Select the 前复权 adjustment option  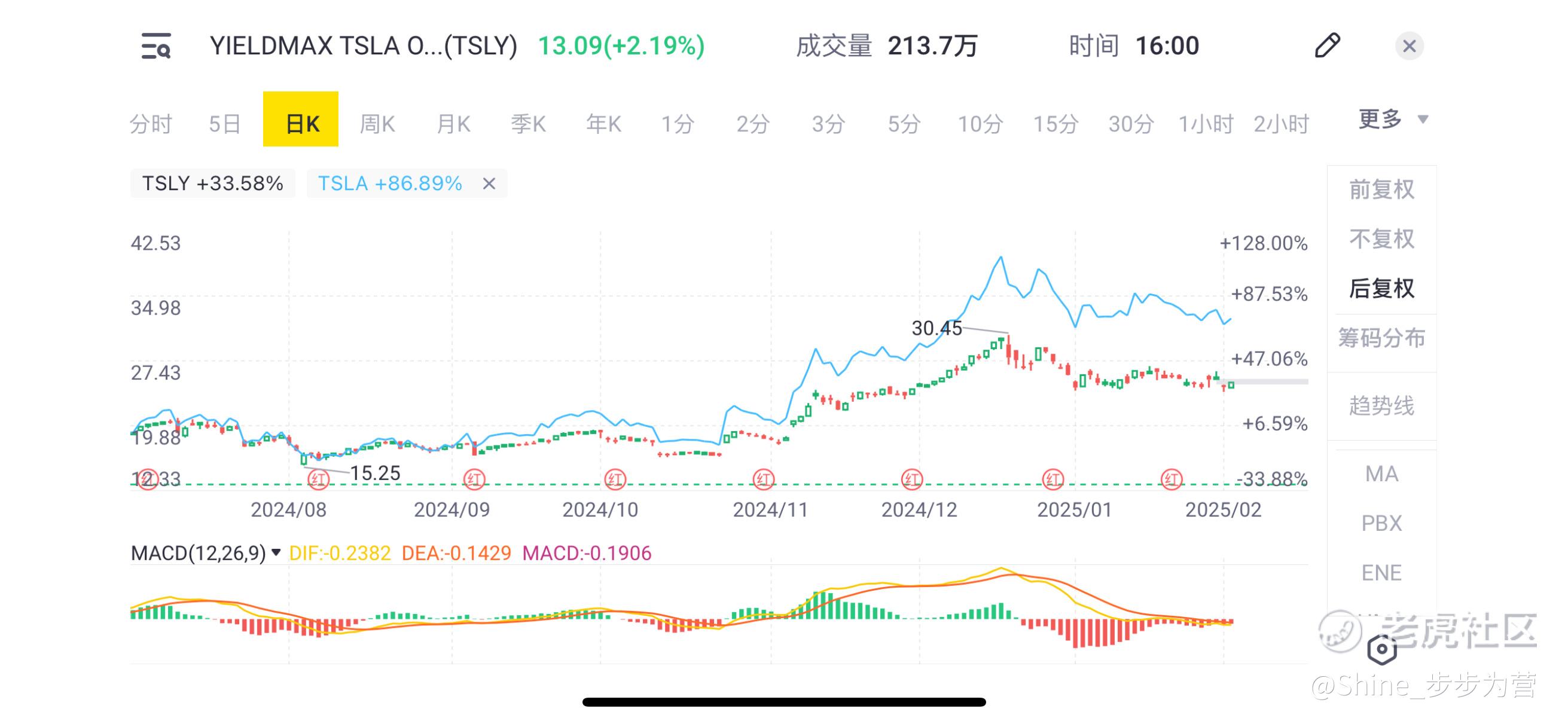1381,190
